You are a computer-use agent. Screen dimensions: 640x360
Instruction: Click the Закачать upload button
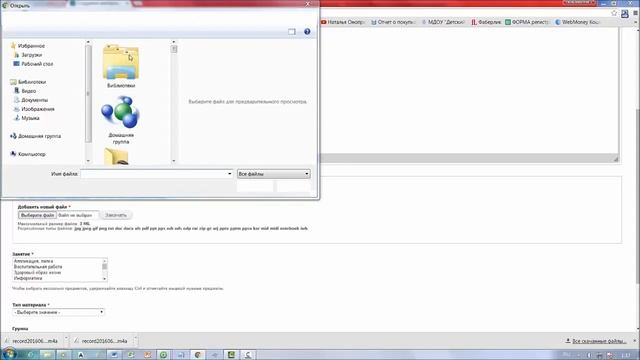tap(116, 215)
